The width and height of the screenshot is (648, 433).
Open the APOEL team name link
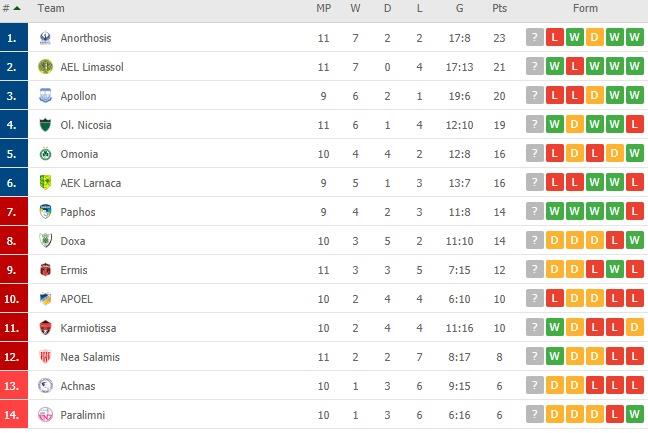tap(76, 299)
